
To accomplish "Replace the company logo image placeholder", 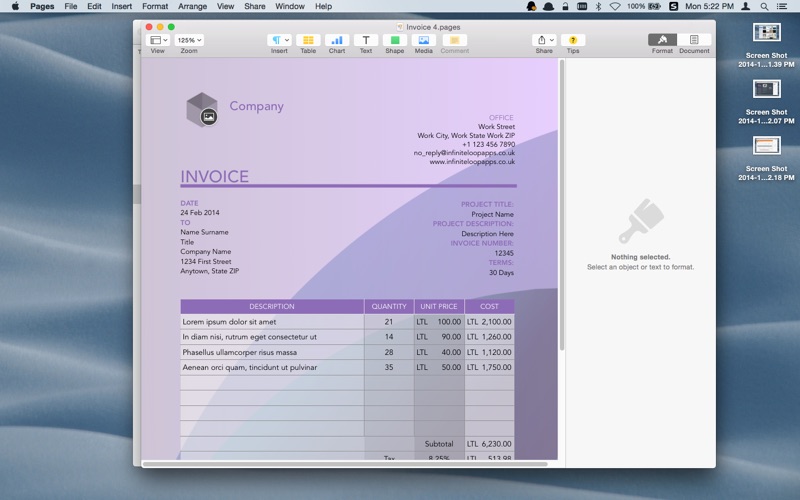I will (x=208, y=116).
